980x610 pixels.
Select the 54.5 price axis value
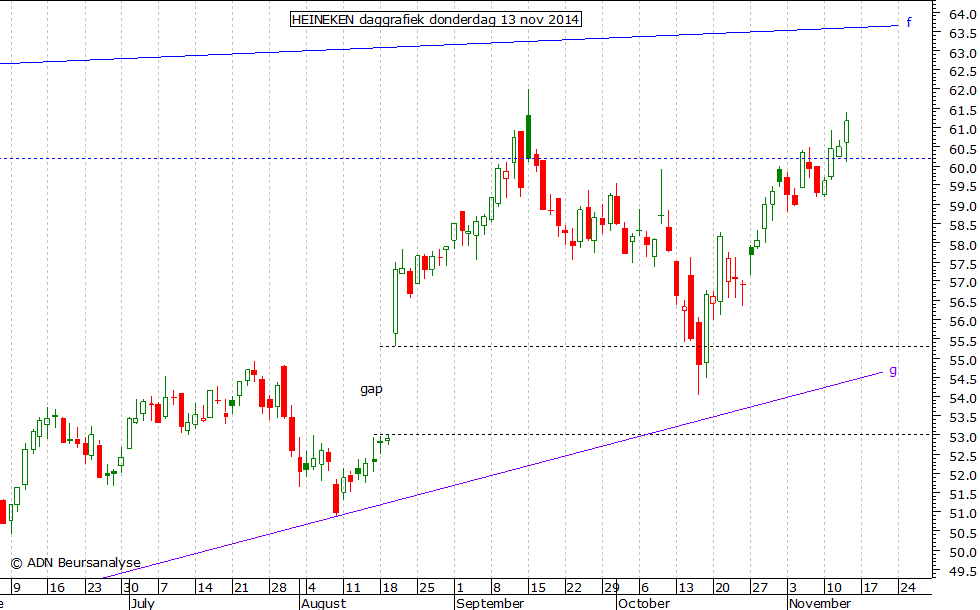(x=962, y=379)
